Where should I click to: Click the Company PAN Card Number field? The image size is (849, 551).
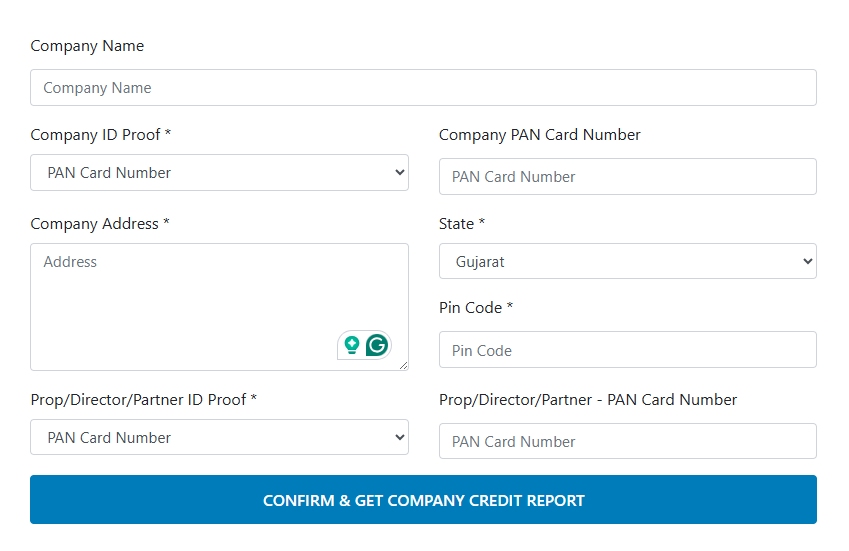[627, 177]
